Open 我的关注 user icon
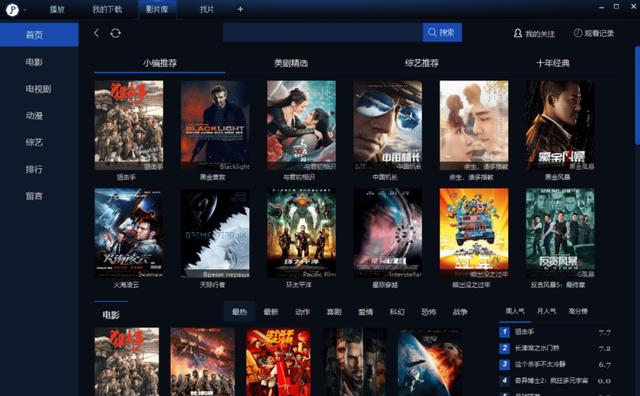The height and width of the screenshot is (396, 640). point(518,33)
